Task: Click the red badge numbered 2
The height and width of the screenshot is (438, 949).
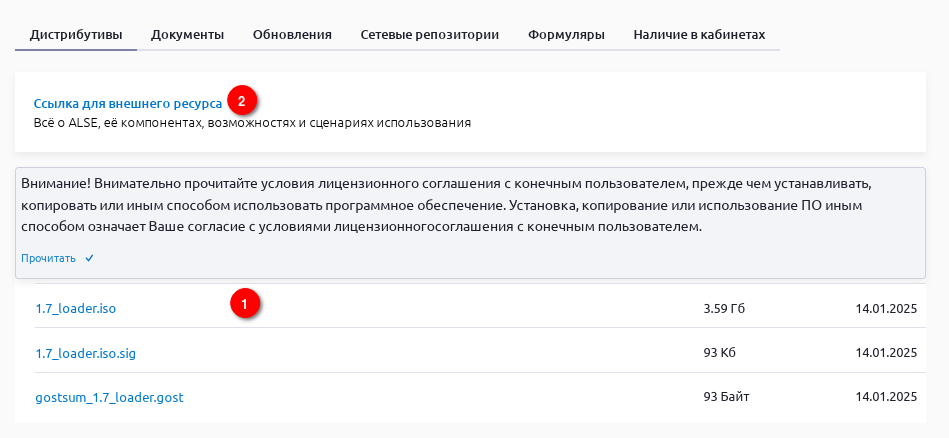Action: point(242,100)
